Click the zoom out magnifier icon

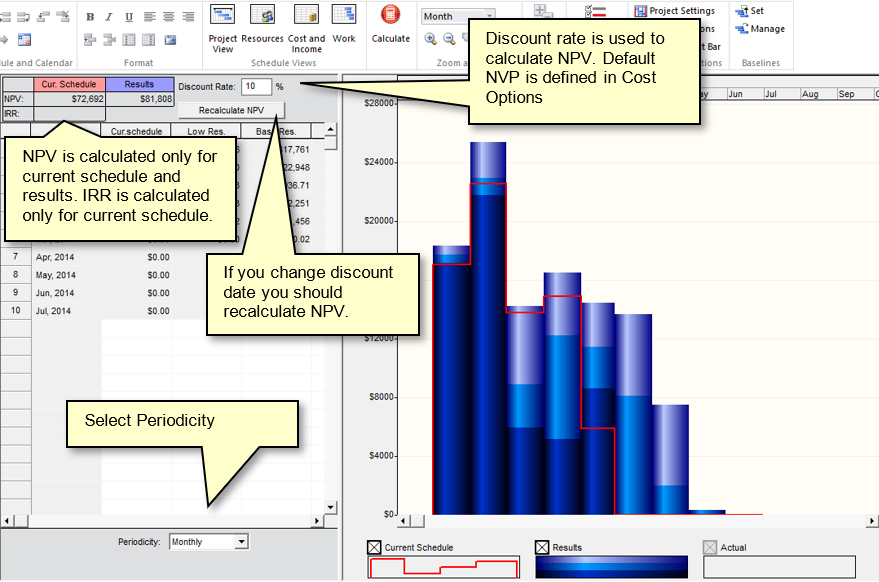coord(449,39)
